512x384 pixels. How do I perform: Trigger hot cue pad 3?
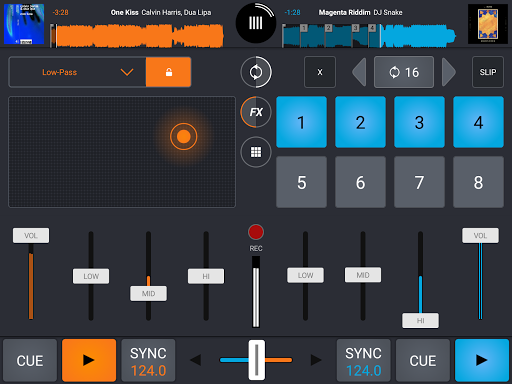point(419,122)
